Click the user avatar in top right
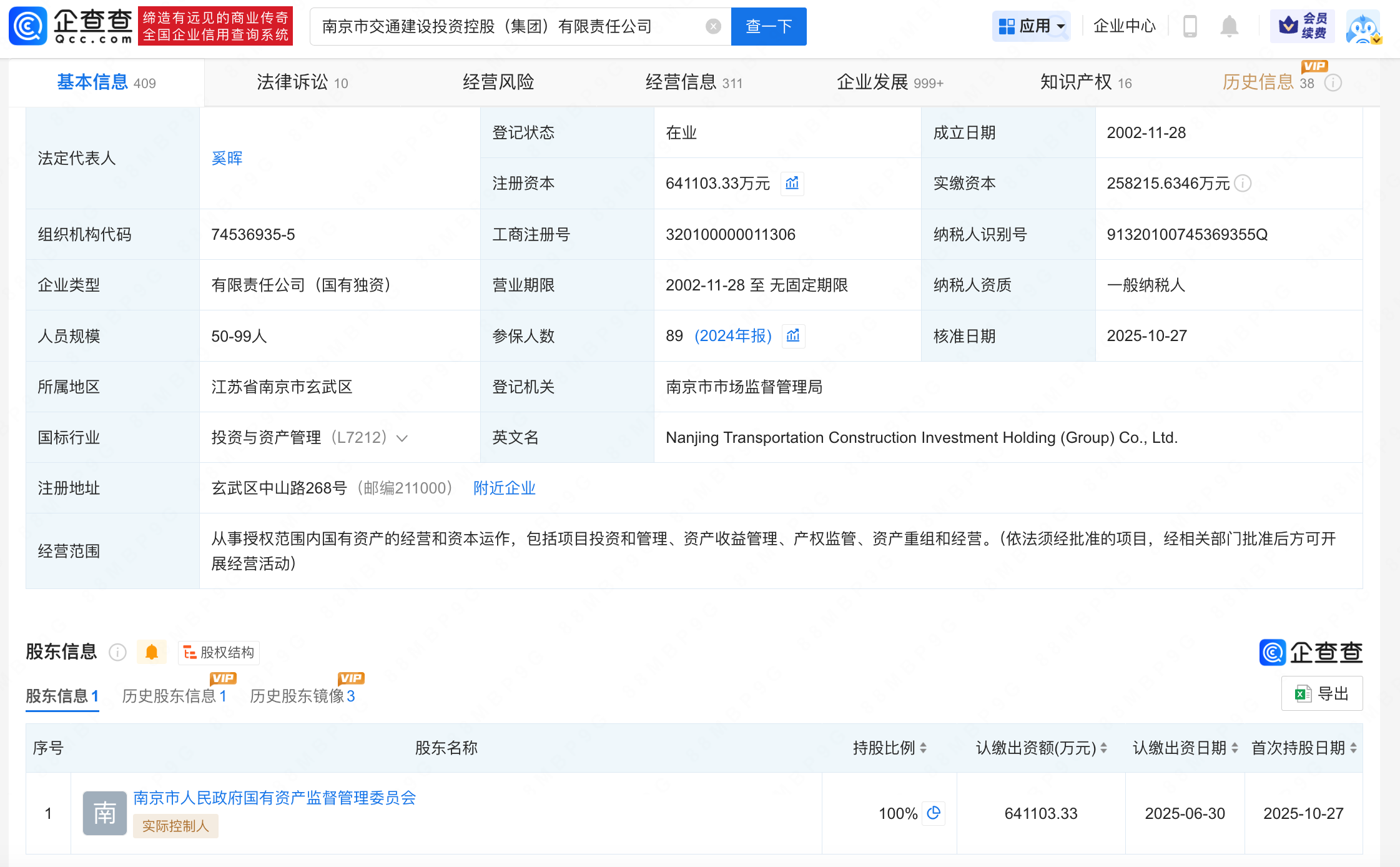Screen dimensions: 1400x867 pos(1363,26)
